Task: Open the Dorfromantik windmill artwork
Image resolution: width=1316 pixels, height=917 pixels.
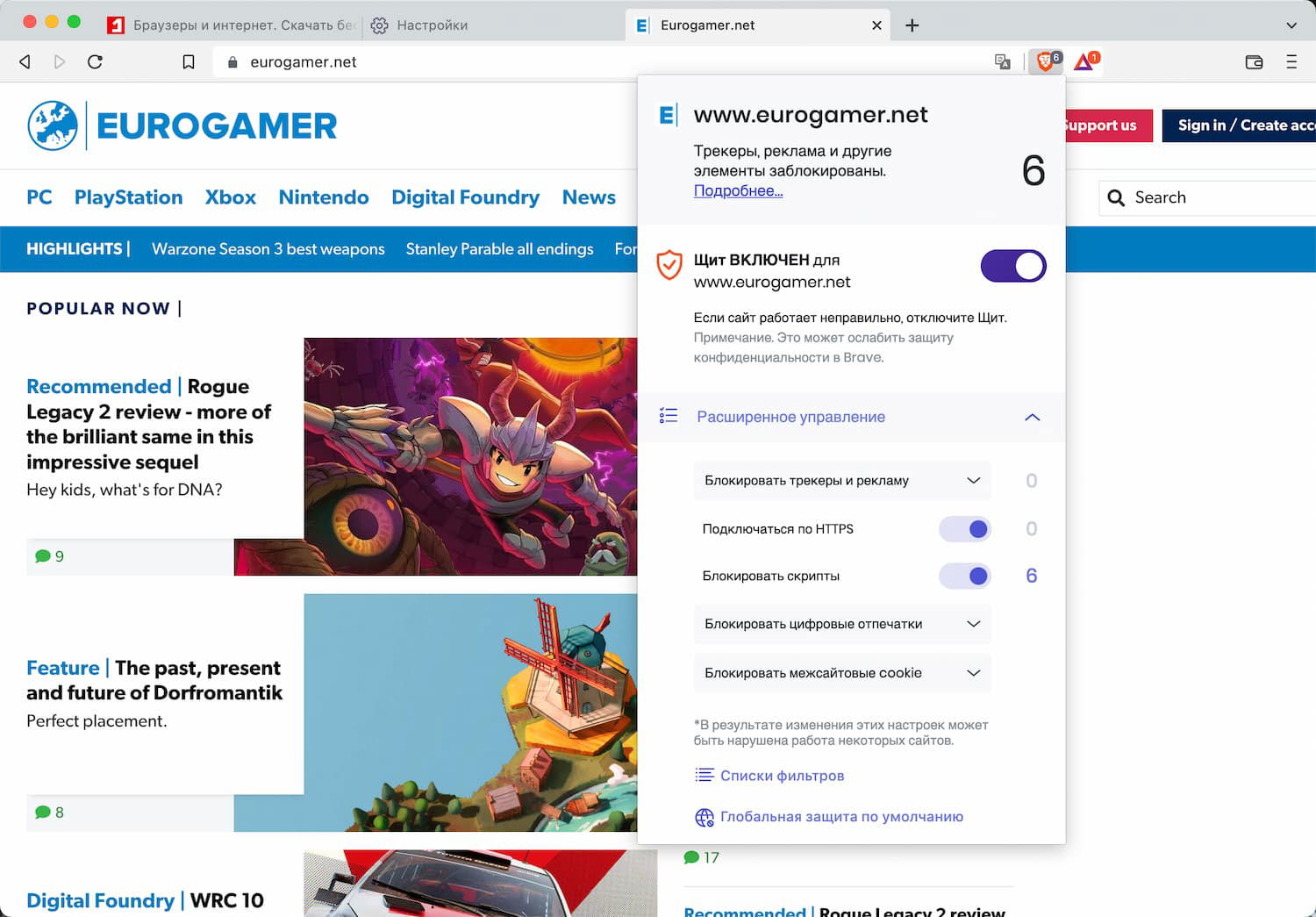Action: [470, 713]
